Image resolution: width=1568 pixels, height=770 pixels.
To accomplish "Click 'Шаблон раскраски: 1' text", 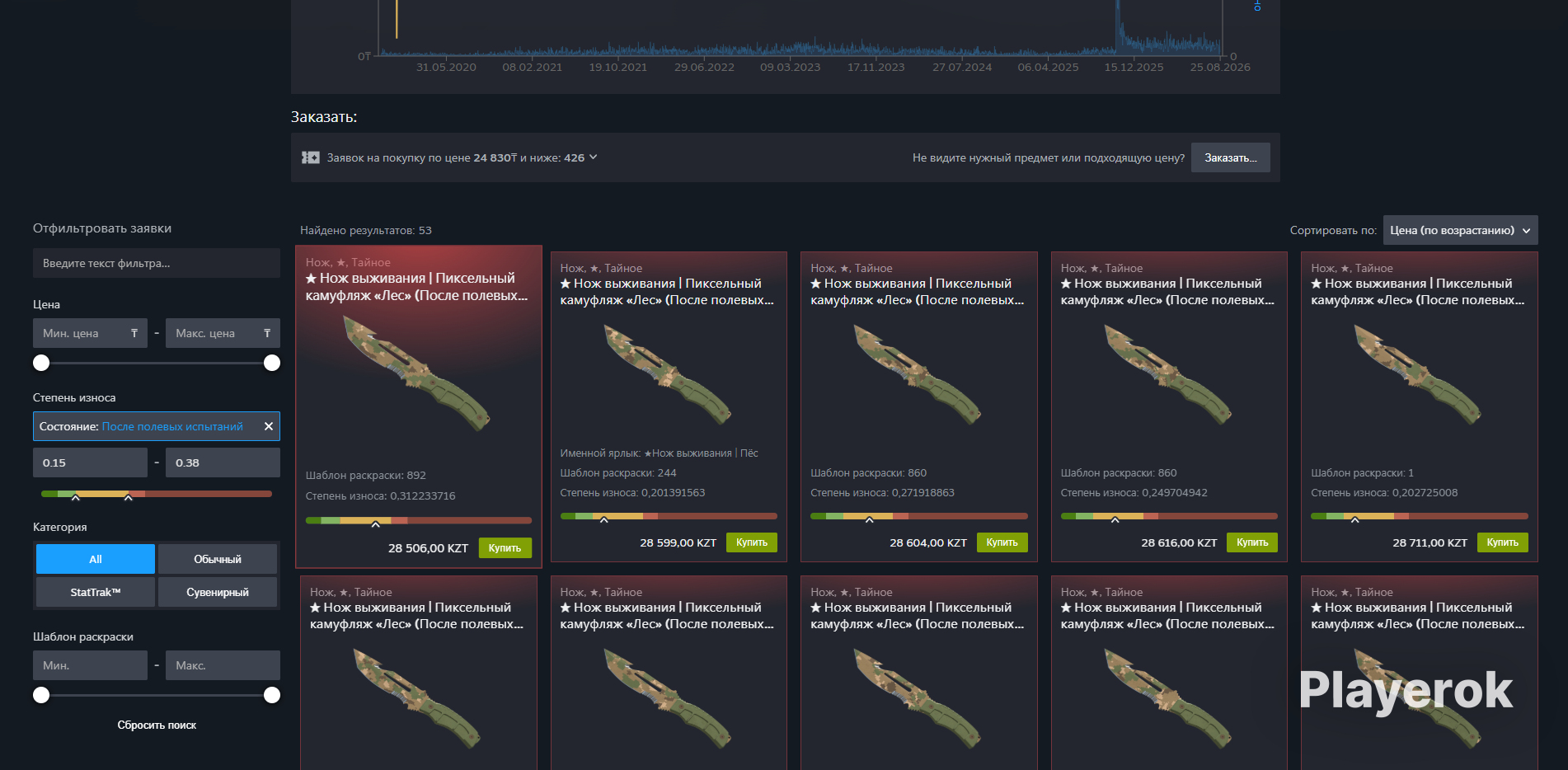I will click(1362, 473).
